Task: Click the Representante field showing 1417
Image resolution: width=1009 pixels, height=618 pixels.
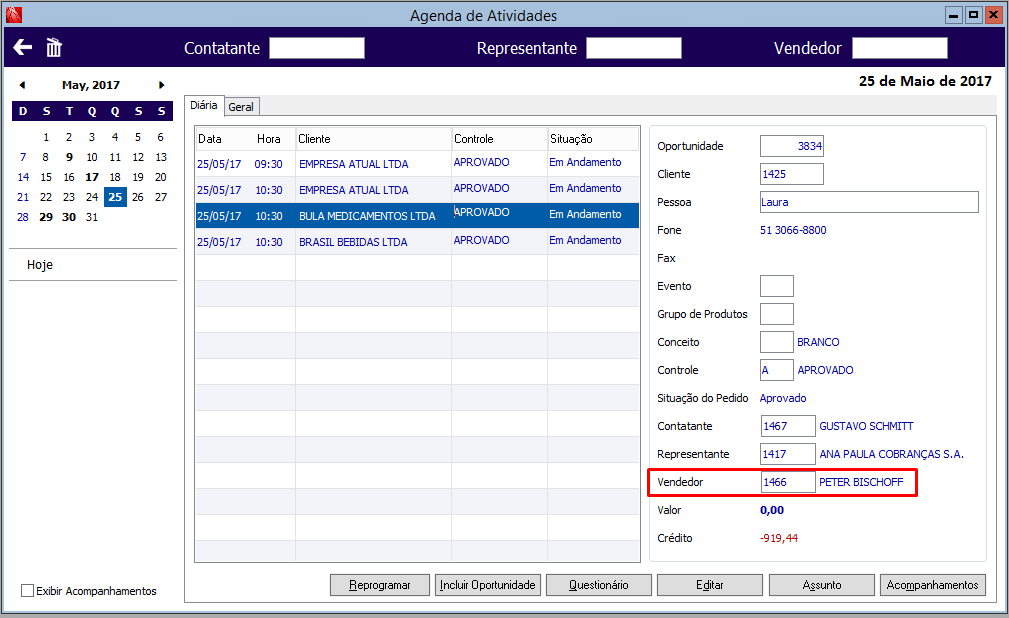Action: 788,454
